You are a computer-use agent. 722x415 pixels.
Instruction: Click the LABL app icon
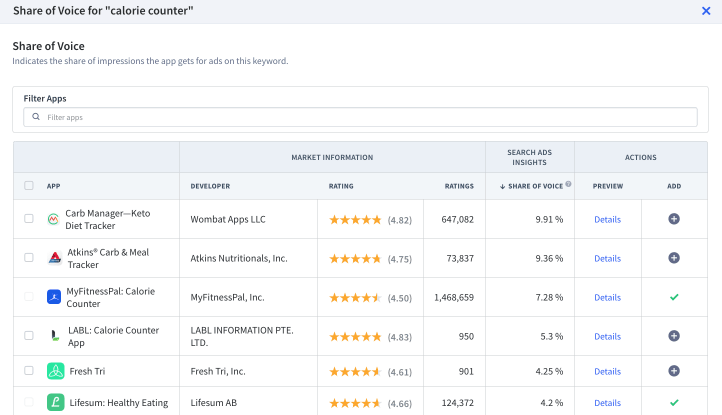pos(55,336)
